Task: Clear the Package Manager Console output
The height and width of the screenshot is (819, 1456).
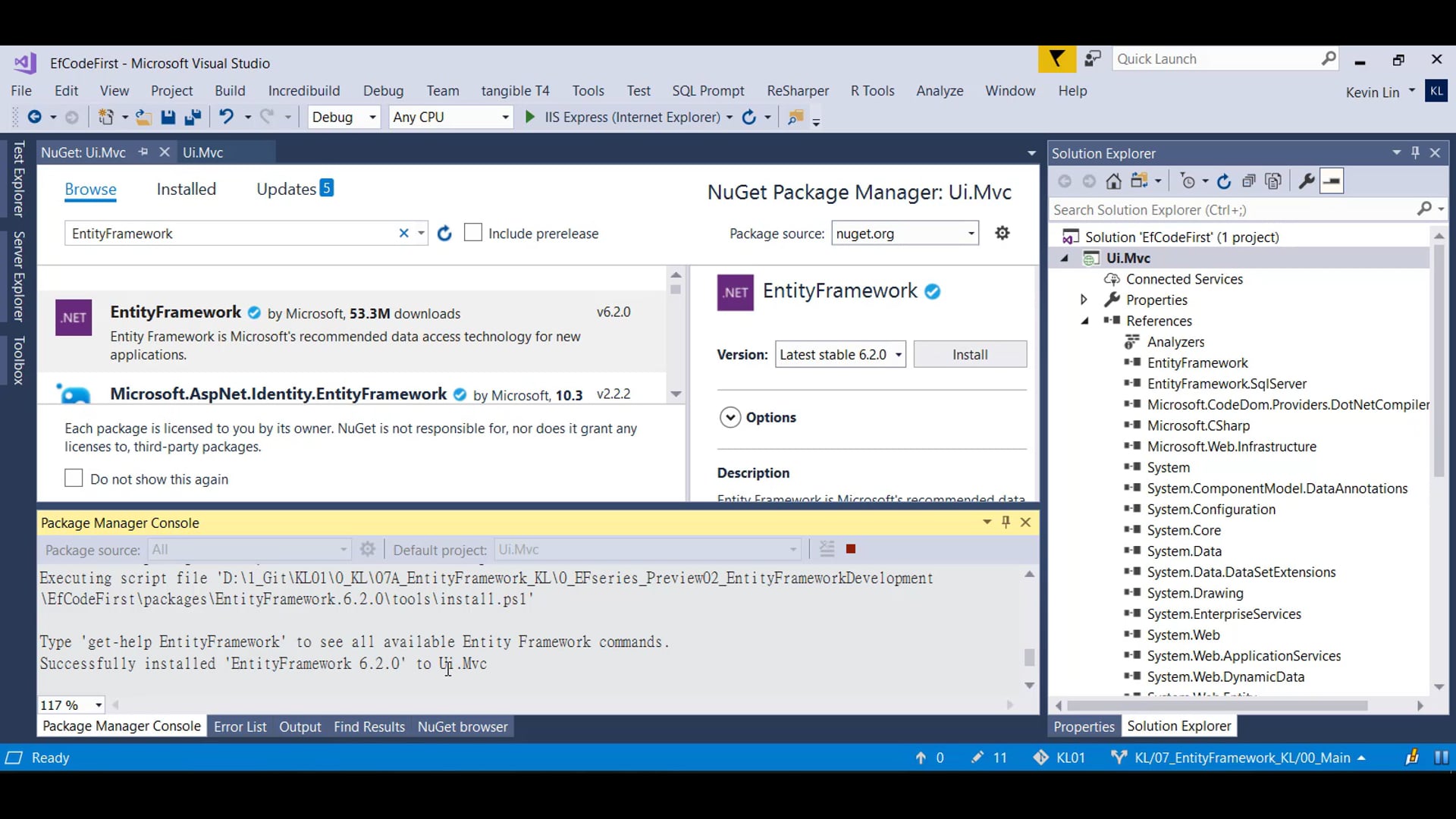Action: 827,549
